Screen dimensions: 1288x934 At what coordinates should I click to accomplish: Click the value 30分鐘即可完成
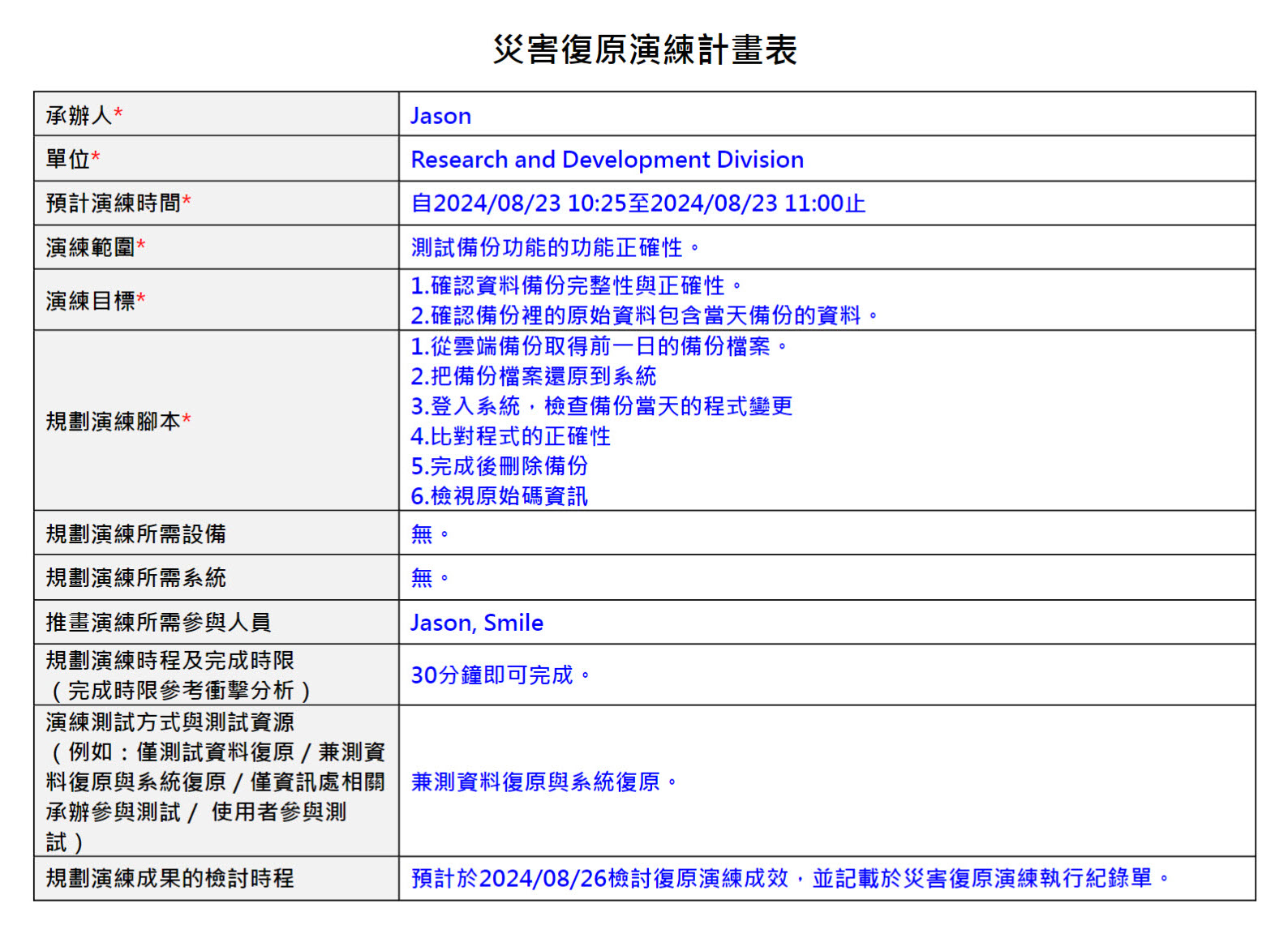500,675
